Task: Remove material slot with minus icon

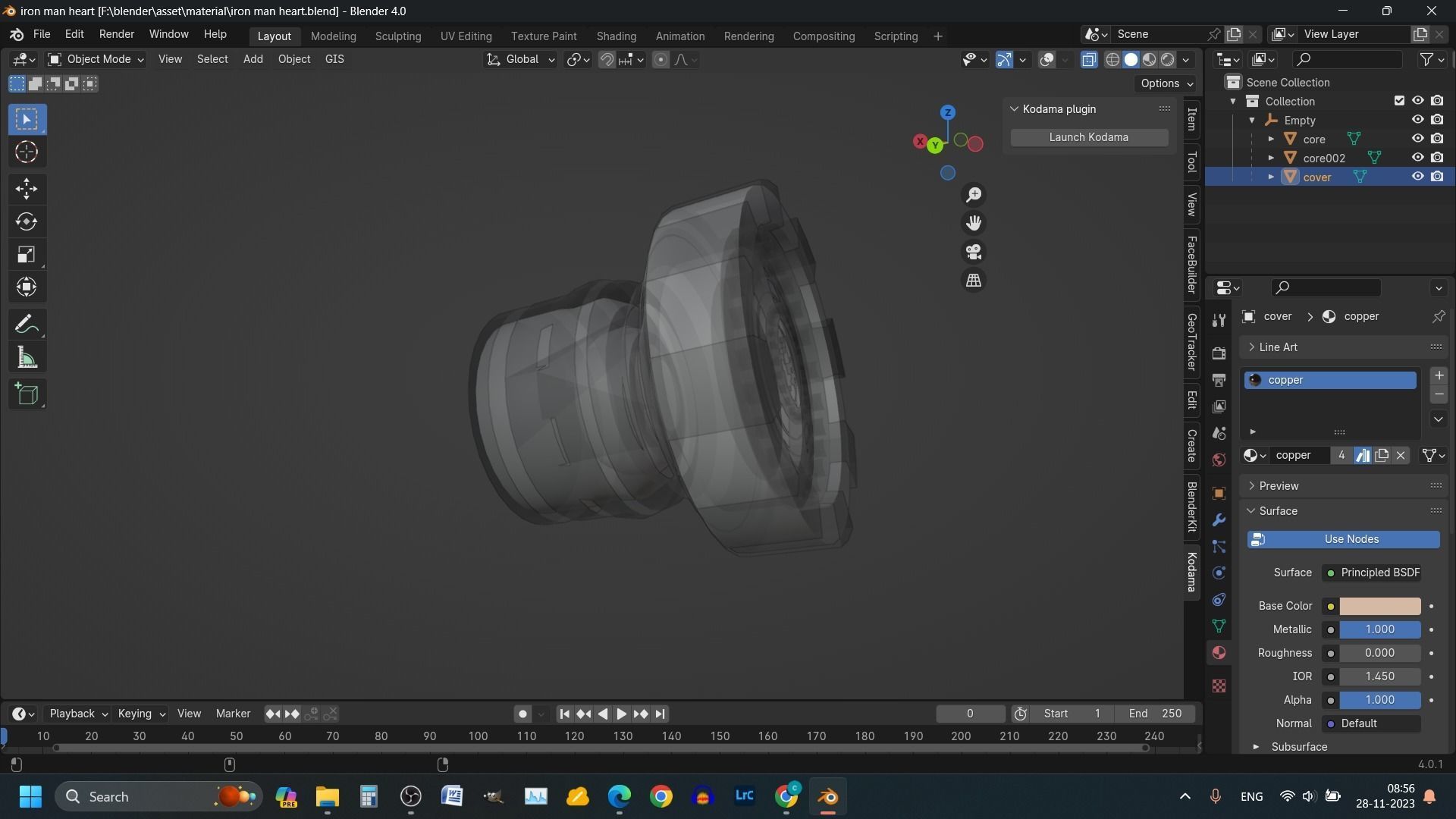Action: click(1439, 394)
